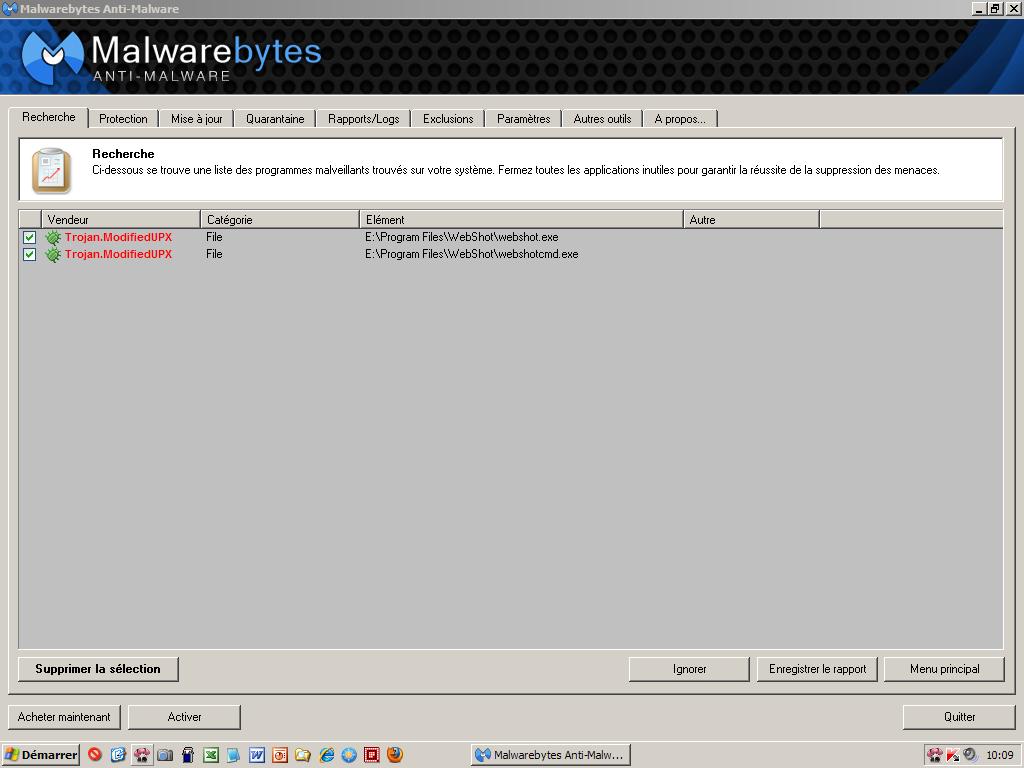This screenshot has height=768, width=1024.
Task: Restore down the Malwarebytes window
Action: coord(994,8)
